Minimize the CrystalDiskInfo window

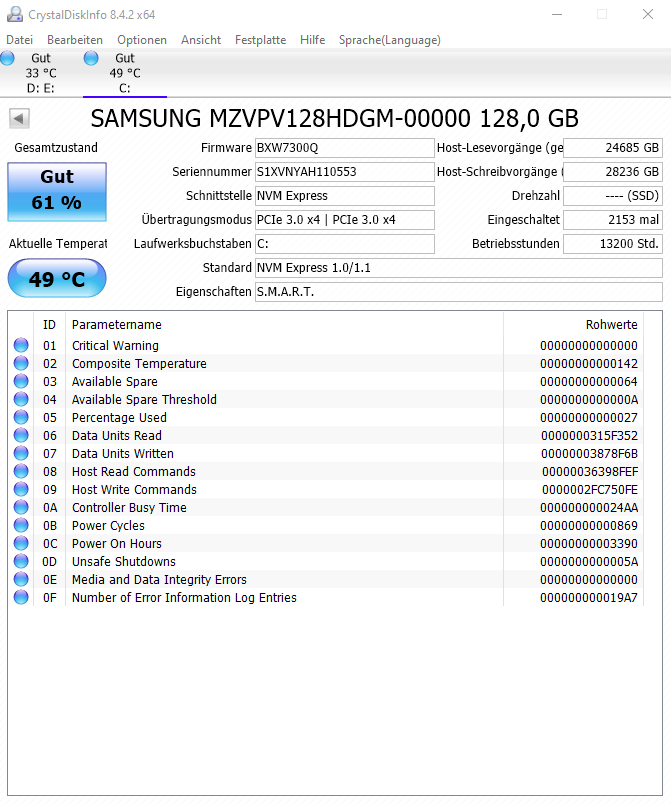(557, 14)
